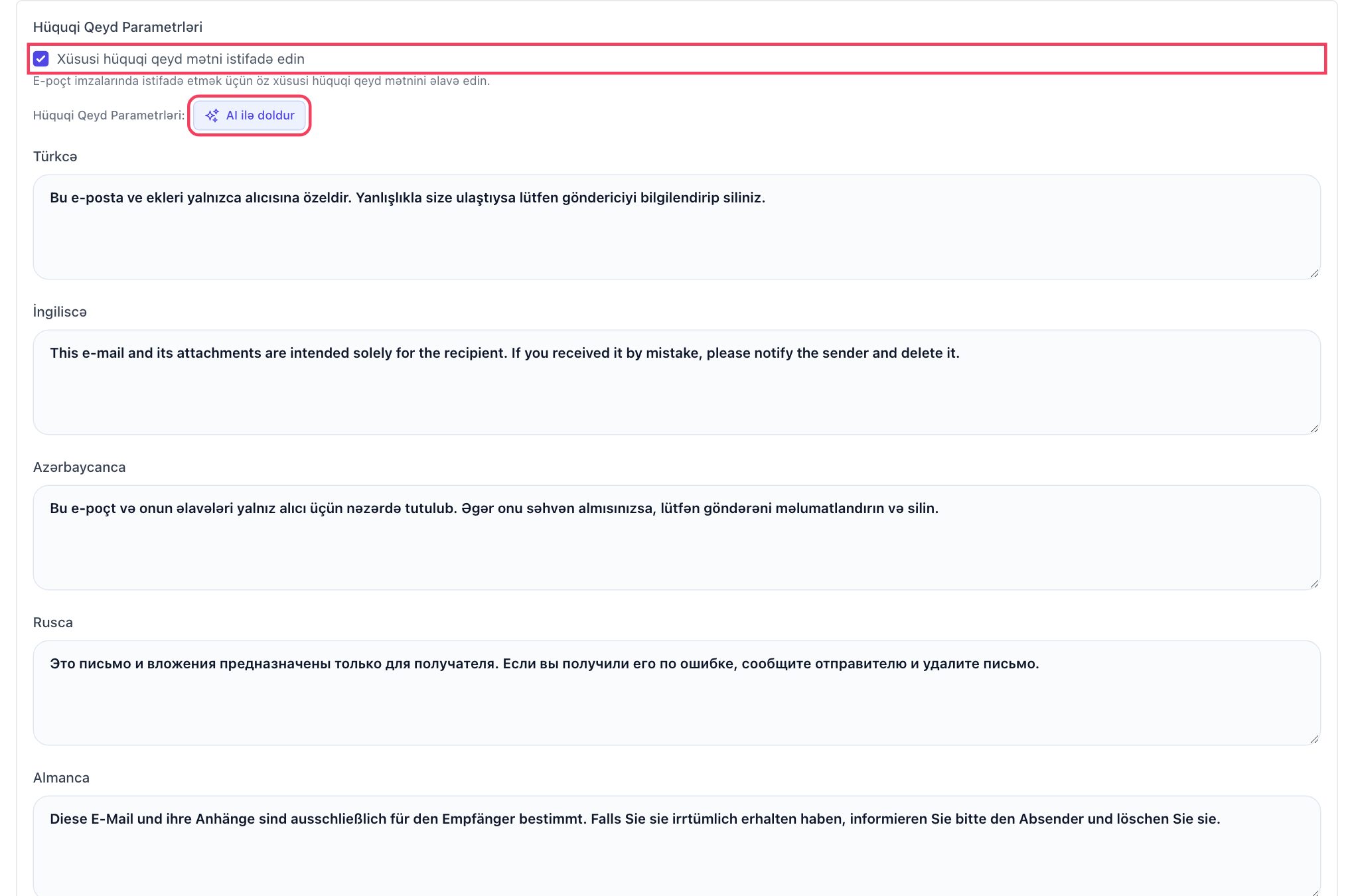Click the Almanca field label
1354x896 pixels.
[61, 778]
